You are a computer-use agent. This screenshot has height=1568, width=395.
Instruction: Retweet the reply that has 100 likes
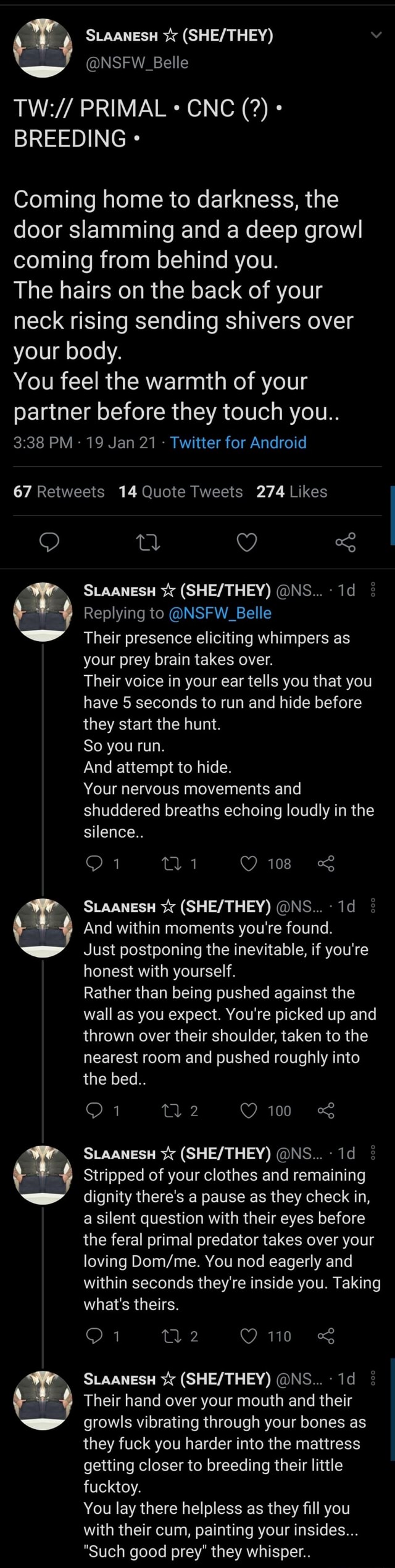tap(169, 1110)
